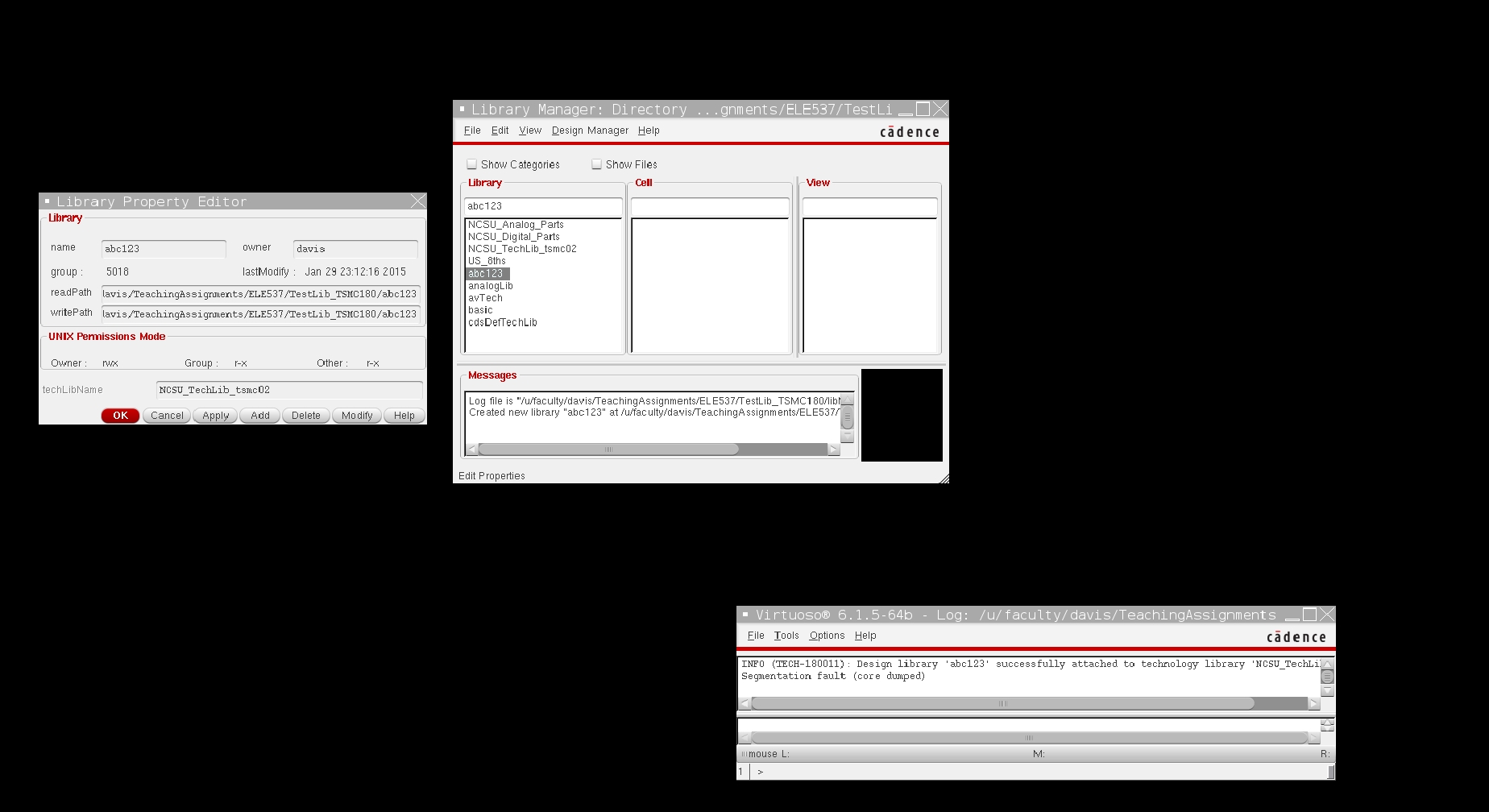Click the Library Manager window menu icon
Viewport: 1489px width, 812px height.
point(462,108)
